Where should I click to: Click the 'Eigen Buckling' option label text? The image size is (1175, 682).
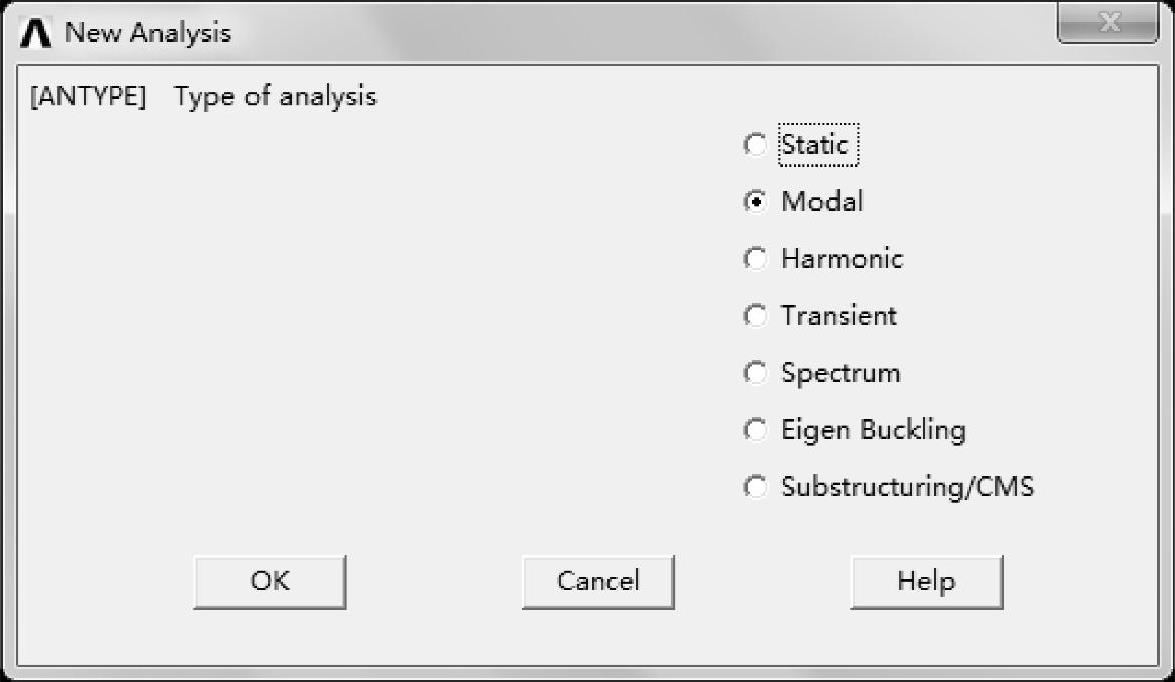pos(873,430)
